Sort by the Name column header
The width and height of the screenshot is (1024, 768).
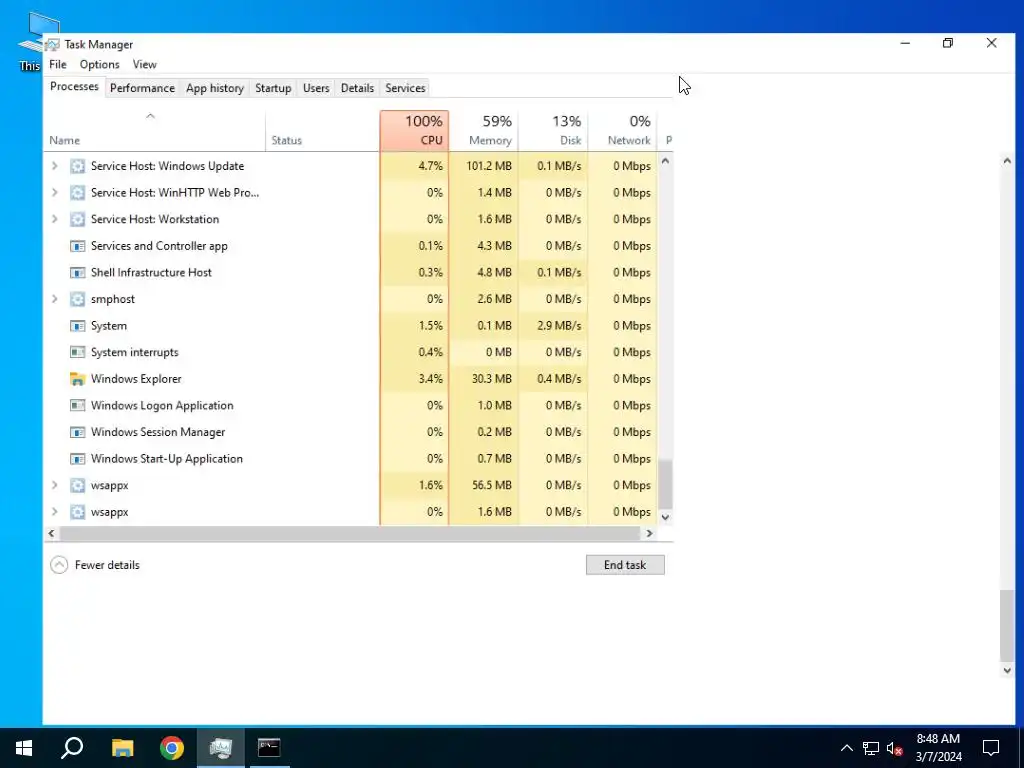click(154, 131)
